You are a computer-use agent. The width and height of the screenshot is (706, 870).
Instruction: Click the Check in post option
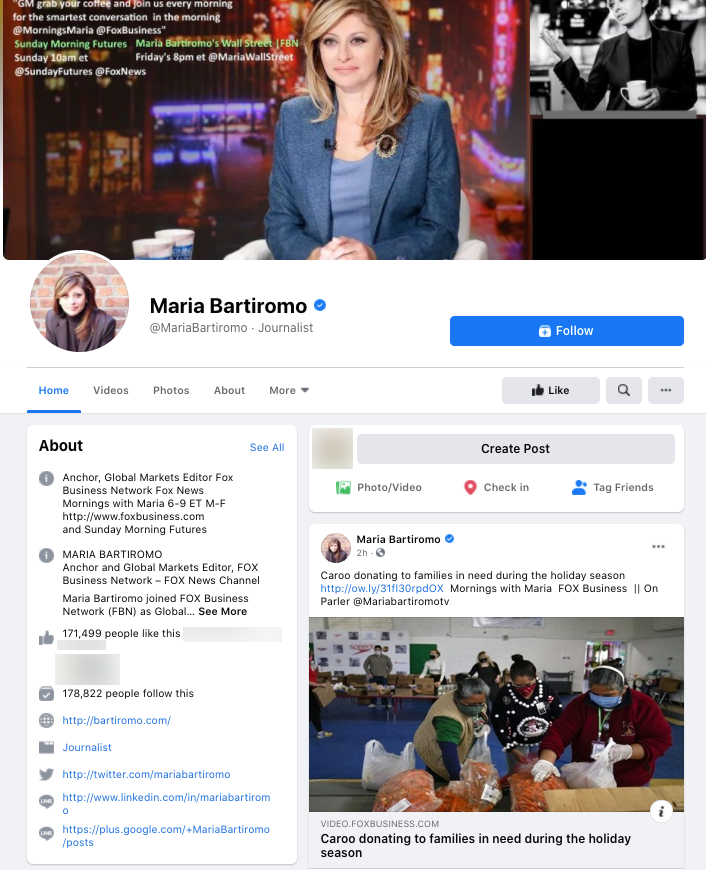pyautogui.click(x=496, y=487)
